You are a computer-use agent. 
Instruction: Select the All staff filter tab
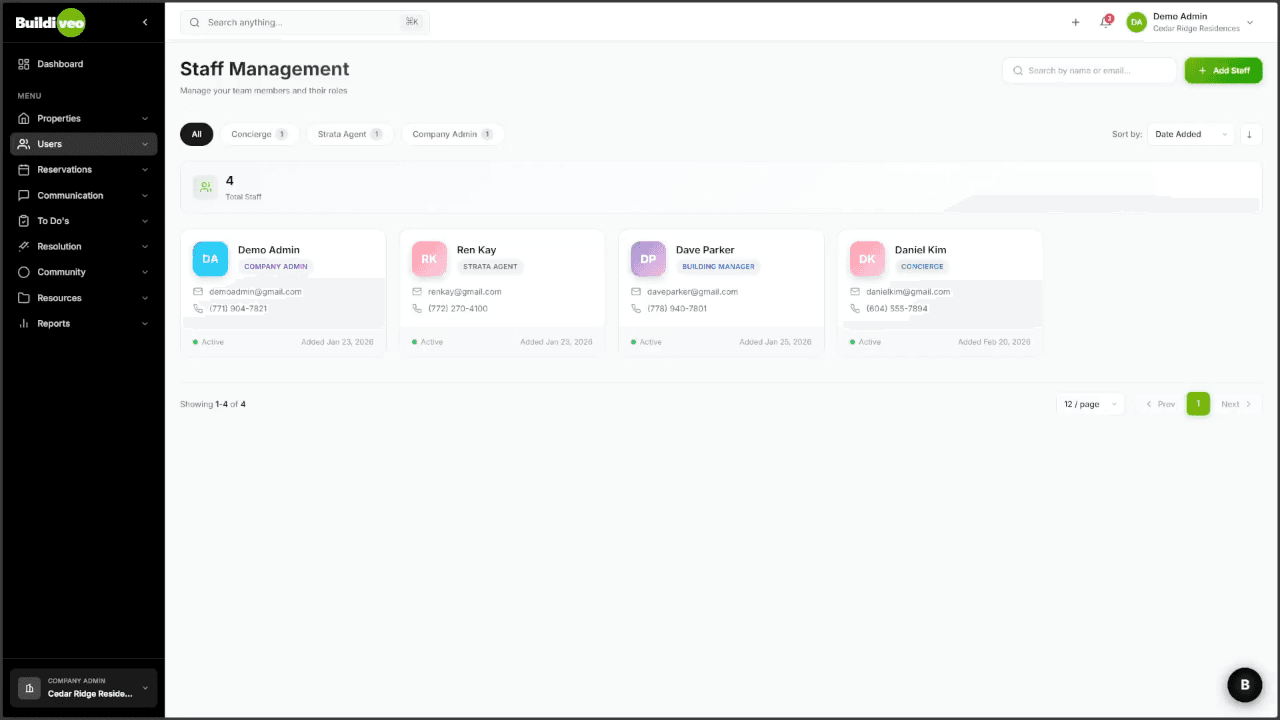point(196,133)
